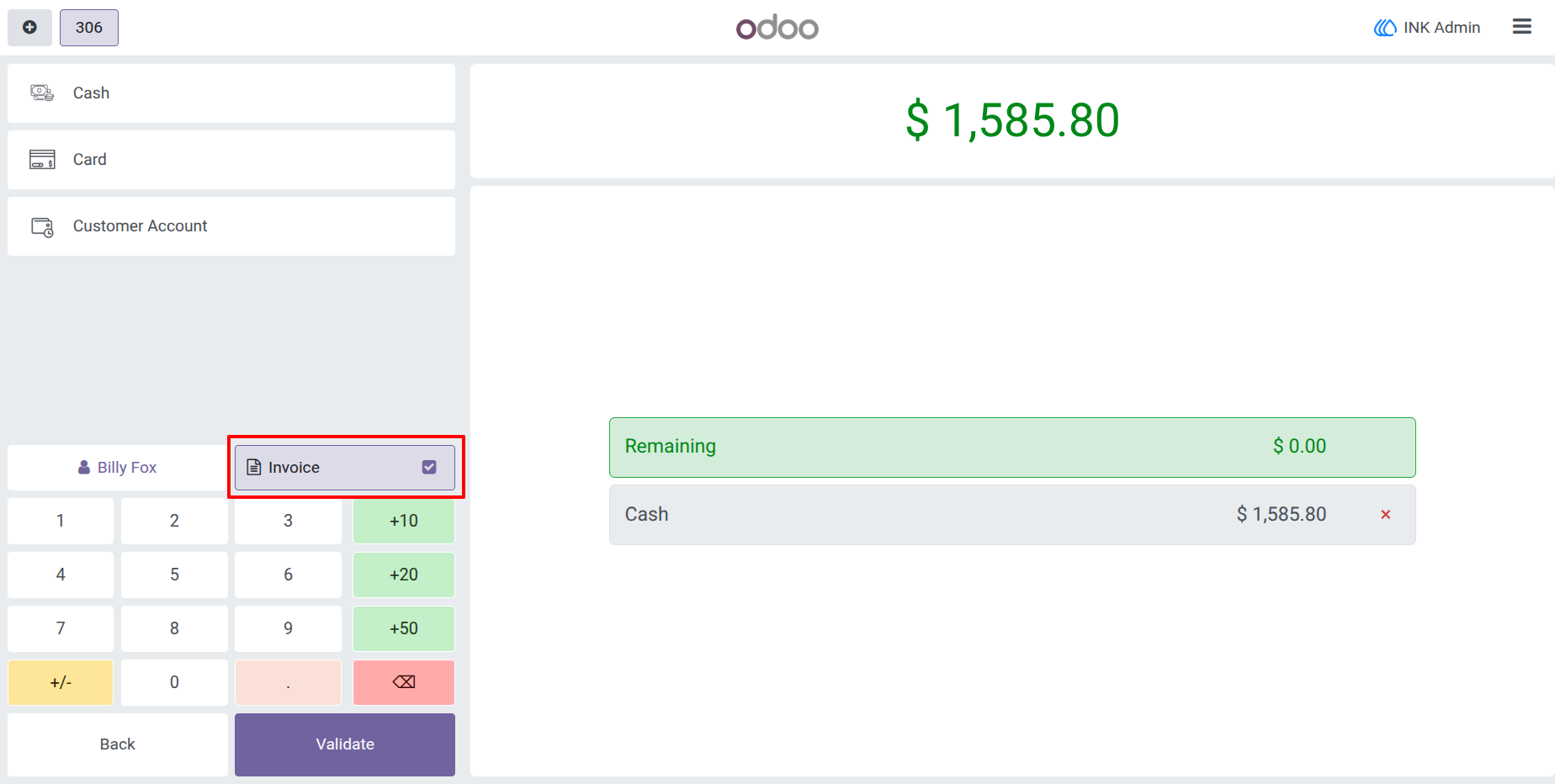
Task: Click the new order plus icon
Action: click(29, 28)
